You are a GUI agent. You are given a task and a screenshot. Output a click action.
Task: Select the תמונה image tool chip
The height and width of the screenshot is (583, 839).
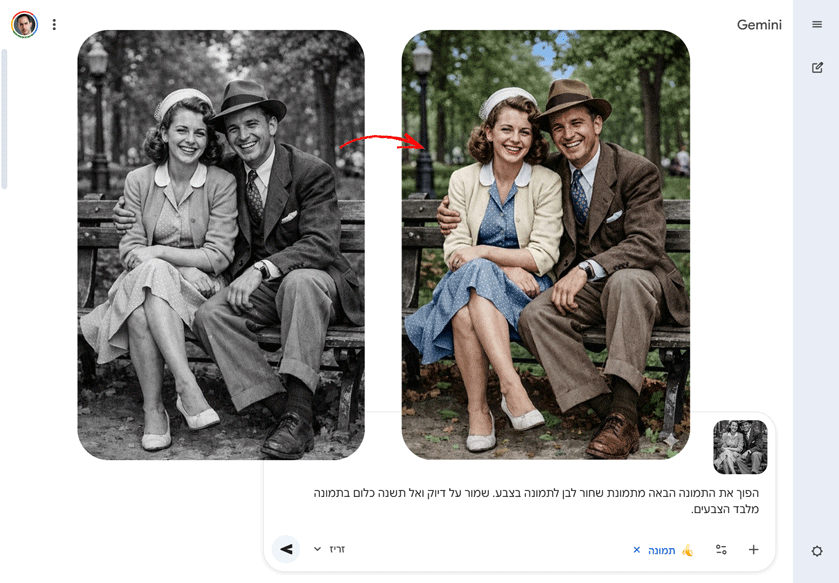click(x=664, y=550)
